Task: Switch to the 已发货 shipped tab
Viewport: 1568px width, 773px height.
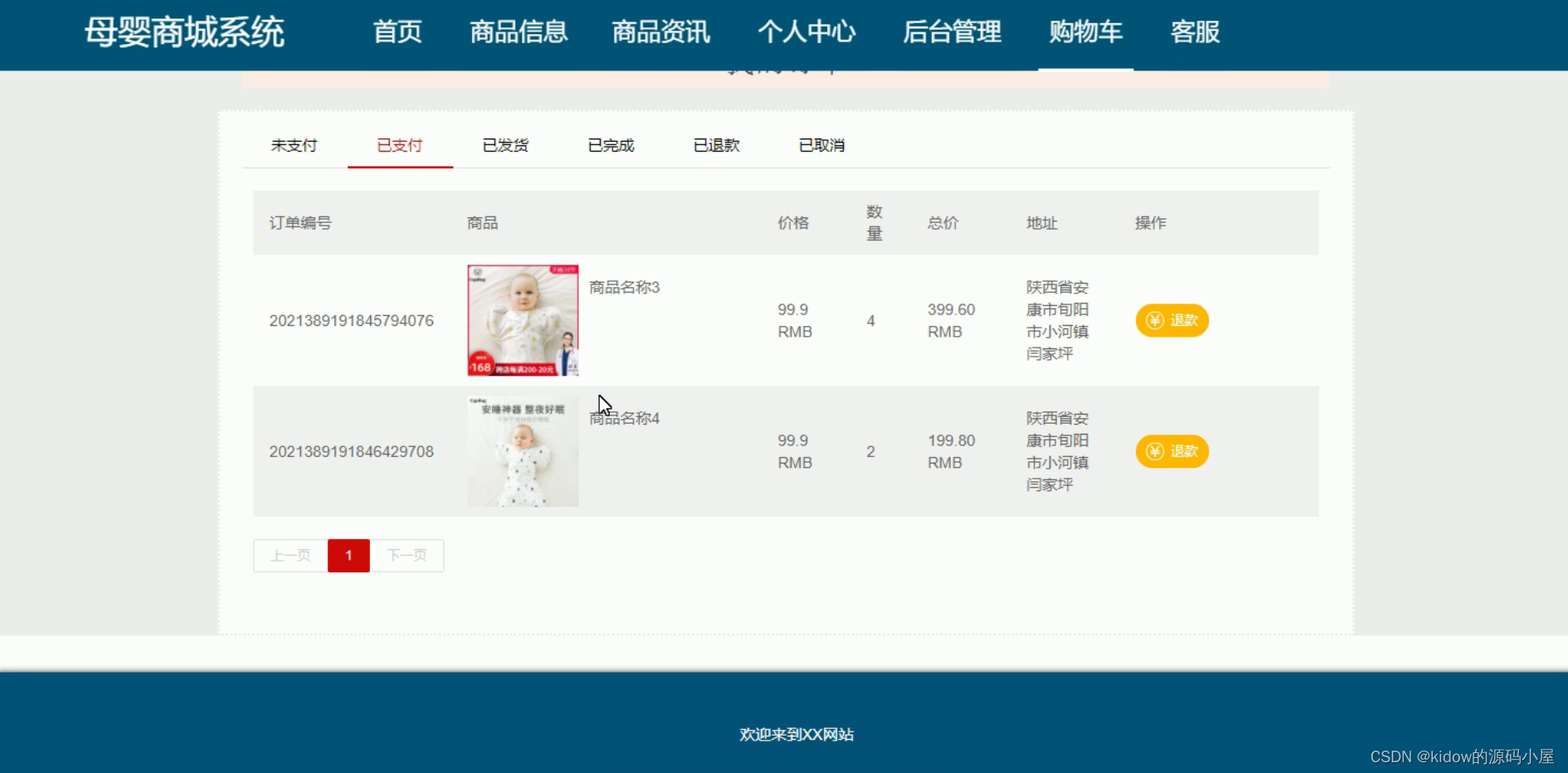Action: click(504, 145)
